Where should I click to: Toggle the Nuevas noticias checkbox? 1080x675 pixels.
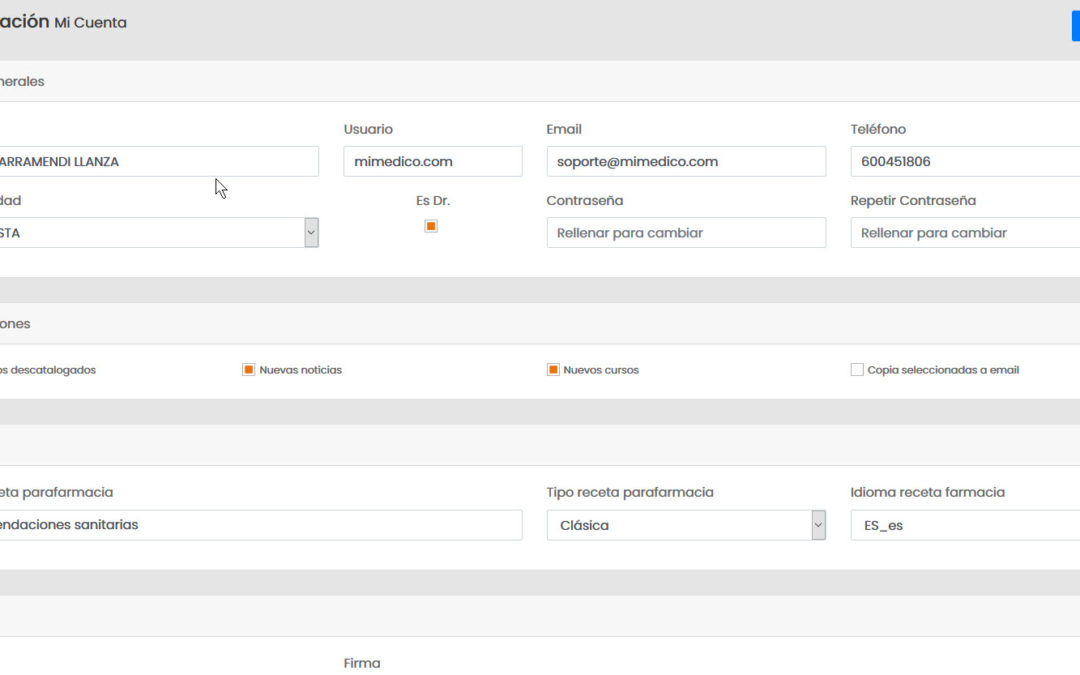pyautogui.click(x=249, y=370)
